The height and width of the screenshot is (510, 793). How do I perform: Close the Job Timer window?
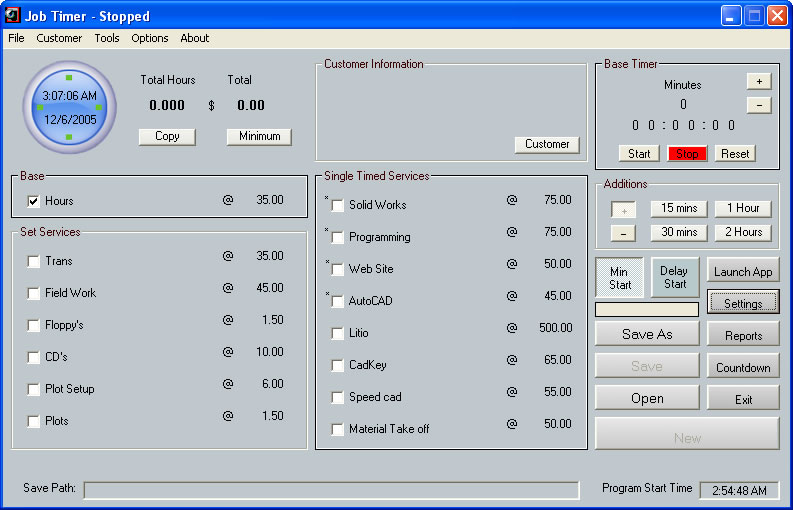[777, 16]
